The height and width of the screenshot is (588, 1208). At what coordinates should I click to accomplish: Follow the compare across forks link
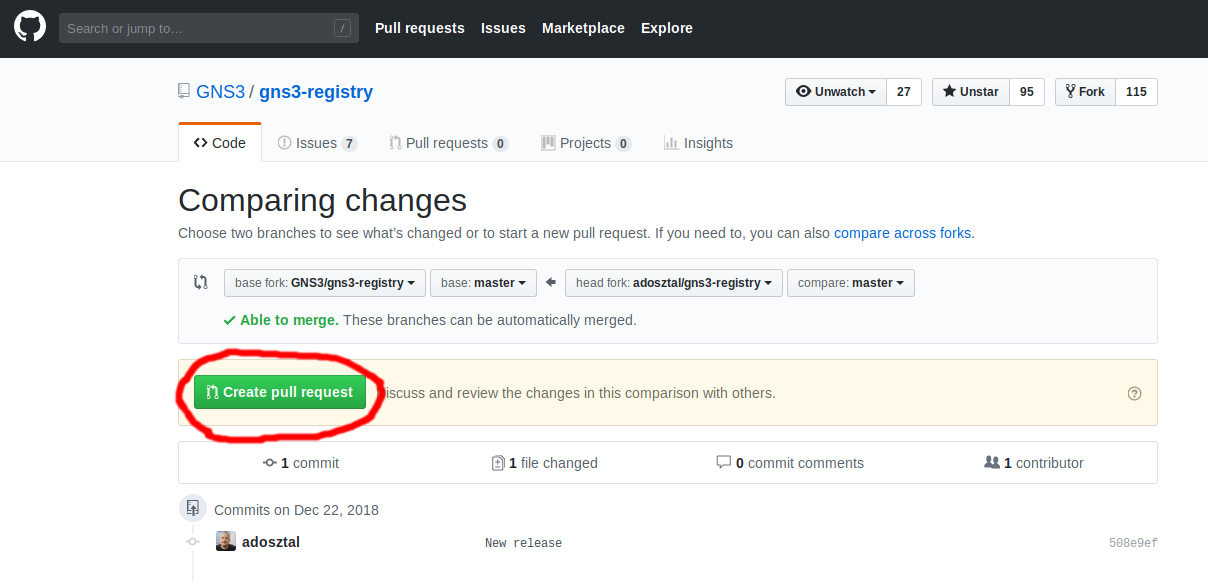[x=902, y=233]
